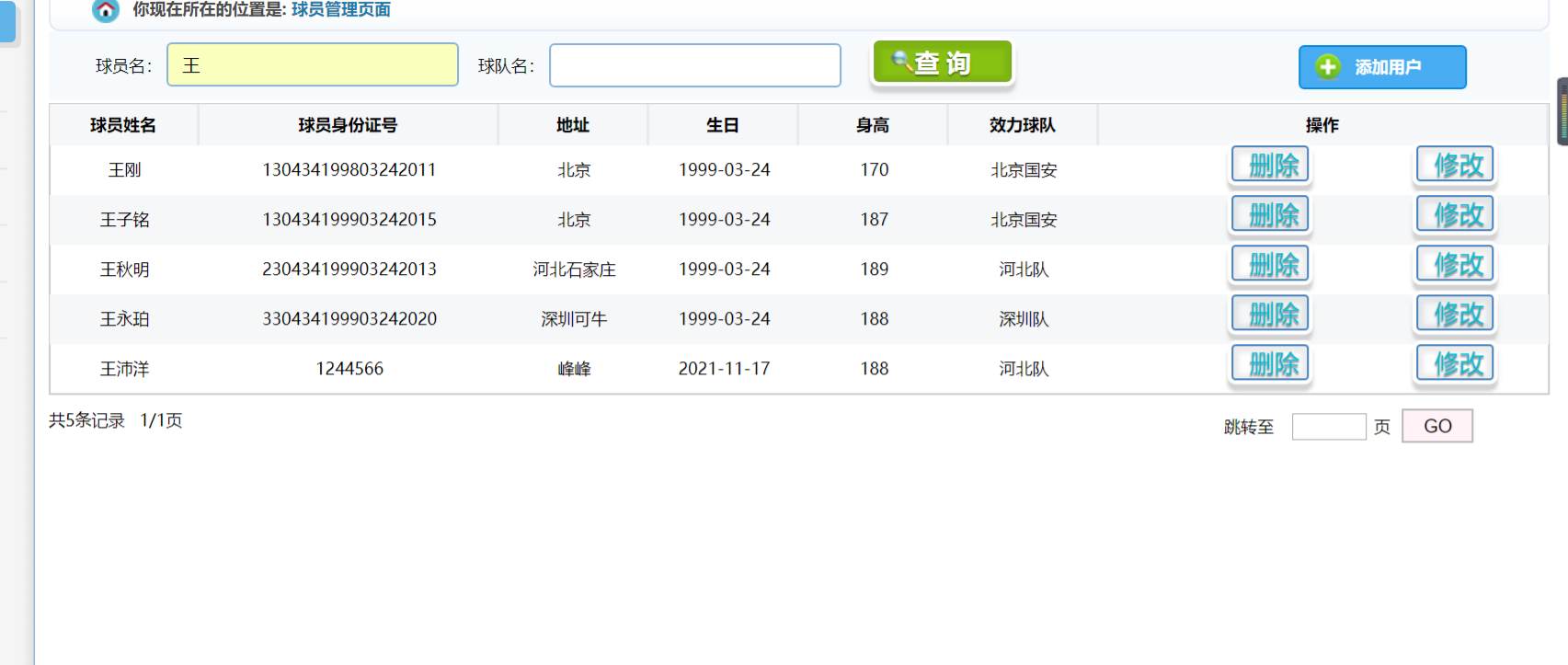Modify the player 王秋明
The width and height of the screenshot is (1568, 665).
tap(1455, 265)
